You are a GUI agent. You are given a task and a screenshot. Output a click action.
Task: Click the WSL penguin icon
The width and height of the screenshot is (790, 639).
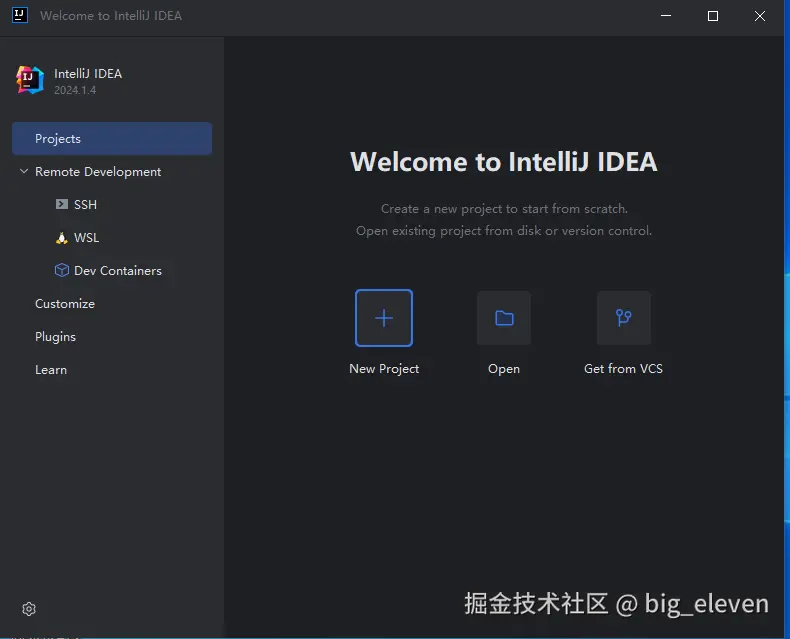pos(61,238)
